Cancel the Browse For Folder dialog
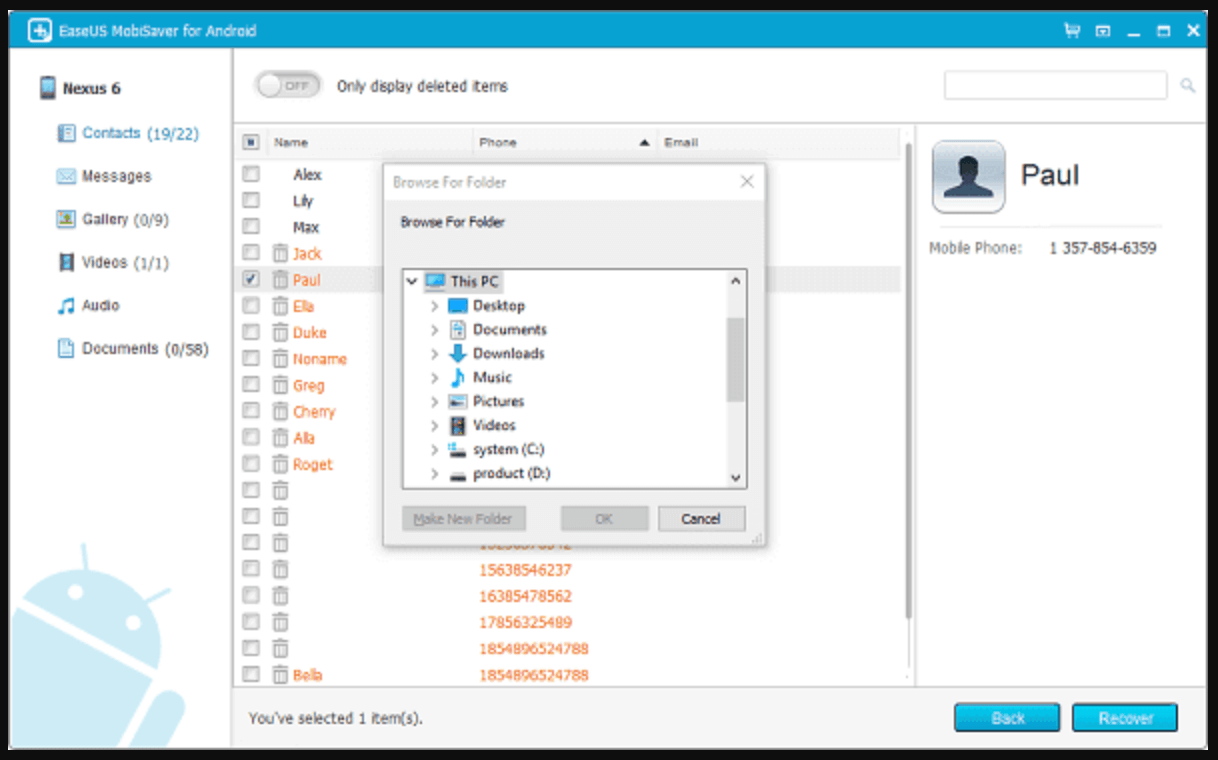Image resolution: width=1218 pixels, height=760 pixels. pyautogui.click(x=701, y=518)
